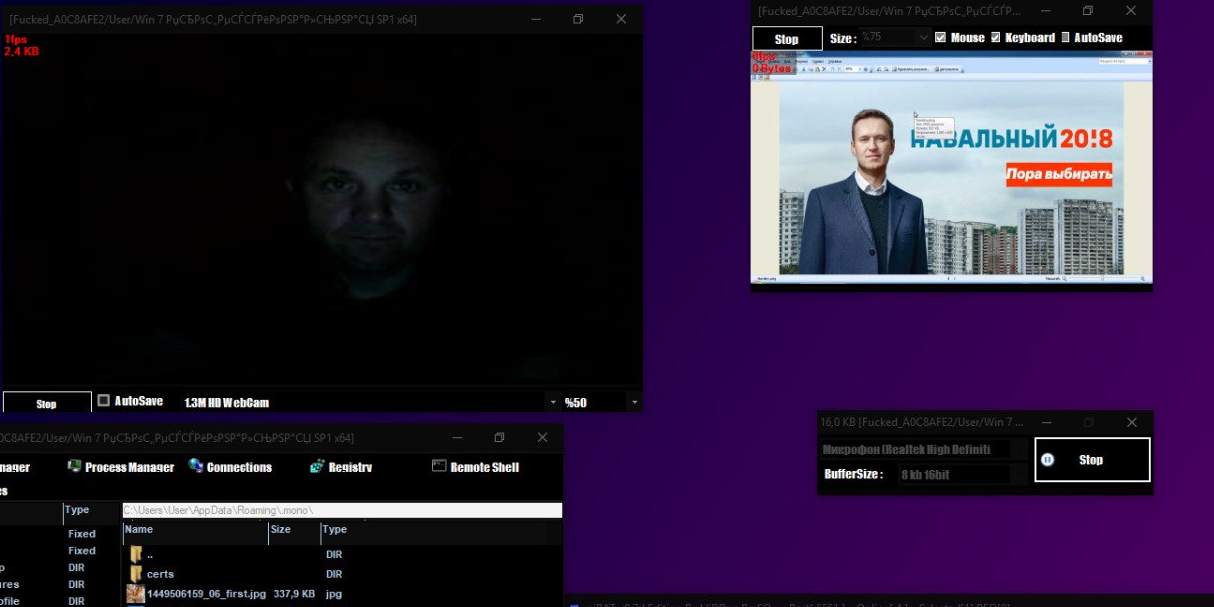Click the parent directory (..) folder icon
The height and width of the screenshot is (607, 1214).
point(137,554)
